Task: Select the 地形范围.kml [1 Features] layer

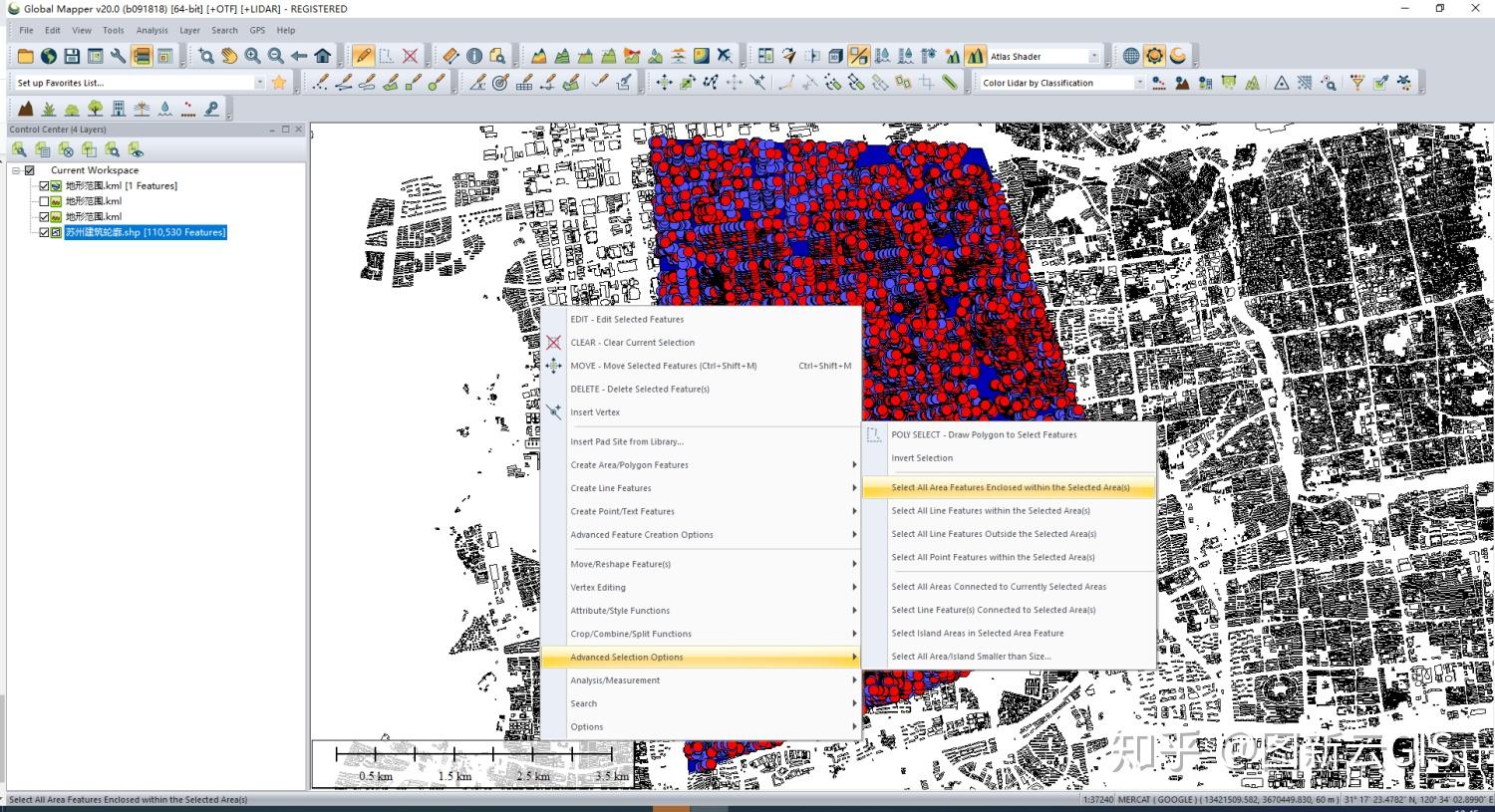Action: click(x=121, y=186)
